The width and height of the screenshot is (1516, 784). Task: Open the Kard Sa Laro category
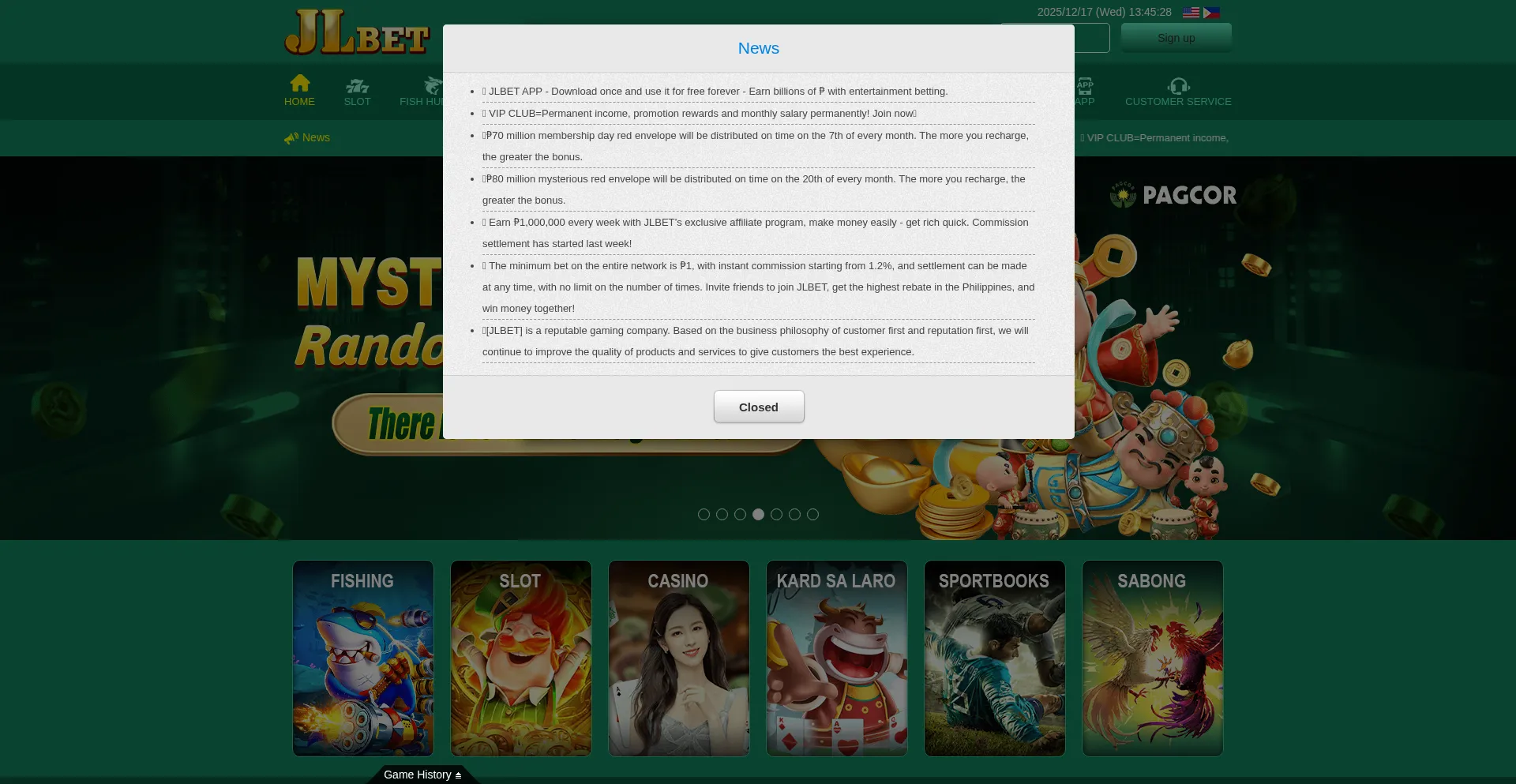[x=837, y=658]
